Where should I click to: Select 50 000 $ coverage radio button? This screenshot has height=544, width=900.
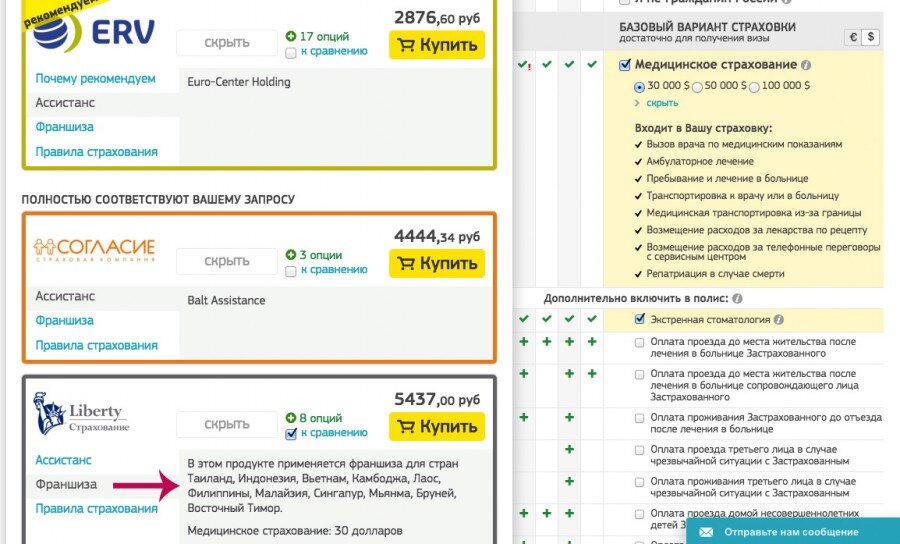(697, 87)
